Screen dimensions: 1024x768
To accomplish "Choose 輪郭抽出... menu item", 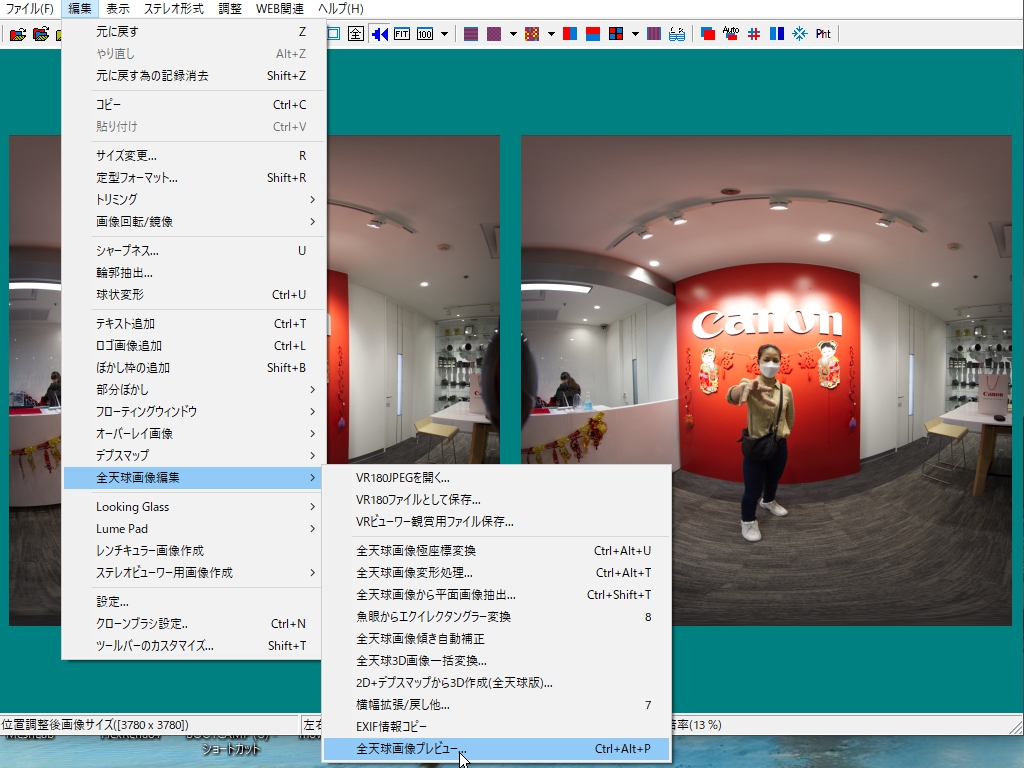I will click(x=194, y=273).
